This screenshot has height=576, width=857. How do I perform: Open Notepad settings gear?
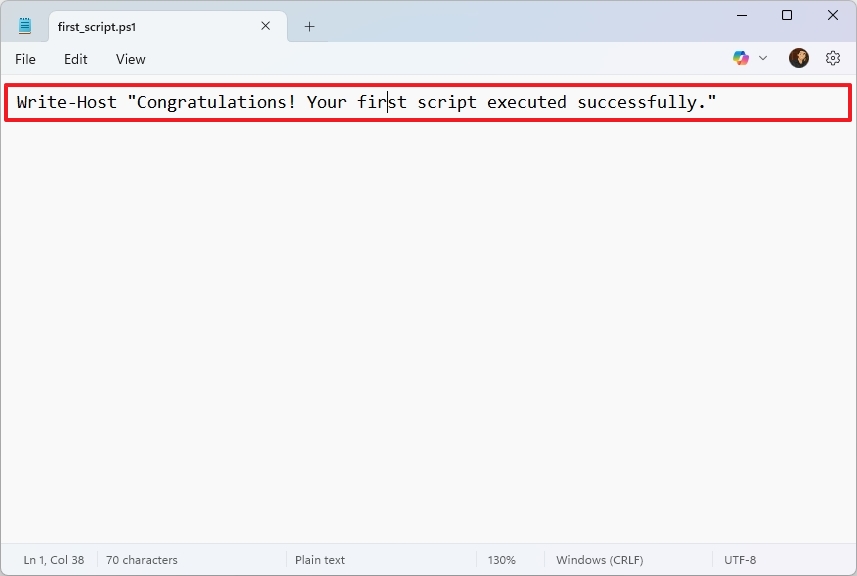pyautogui.click(x=833, y=59)
